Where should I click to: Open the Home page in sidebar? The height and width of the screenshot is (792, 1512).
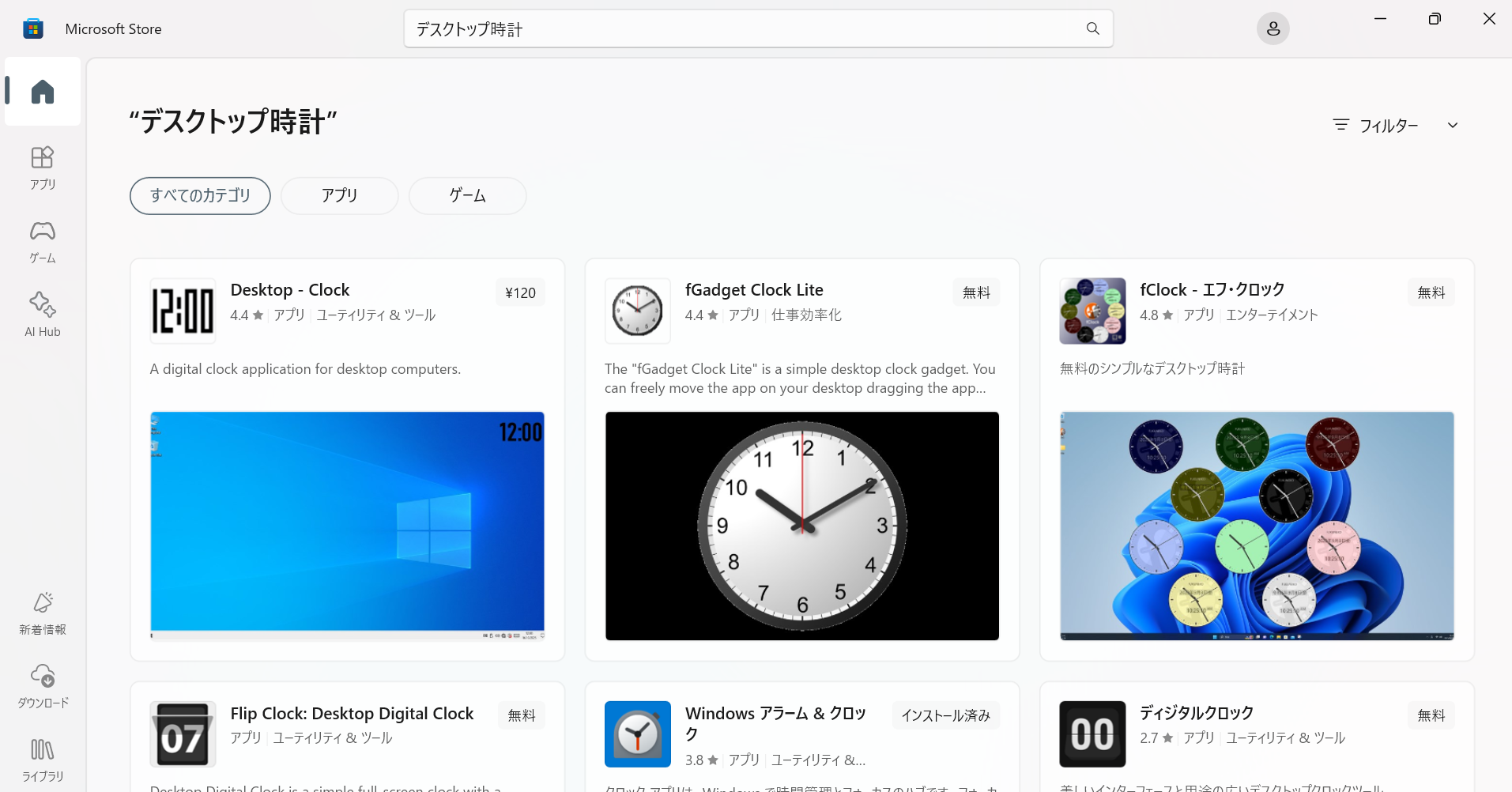coord(43,92)
